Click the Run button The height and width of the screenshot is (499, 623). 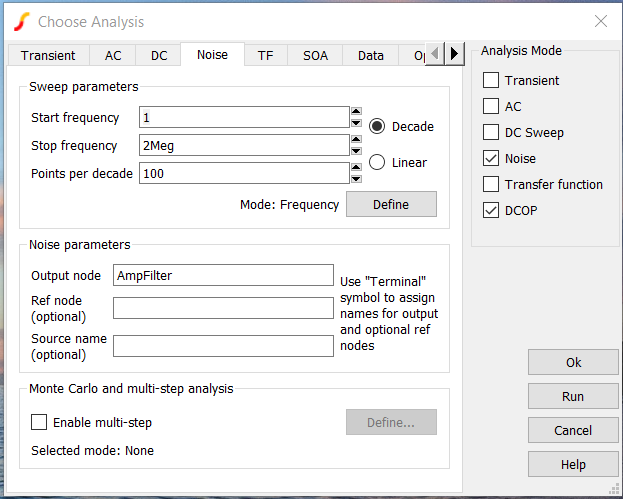pyautogui.click(x=573, y=396)
